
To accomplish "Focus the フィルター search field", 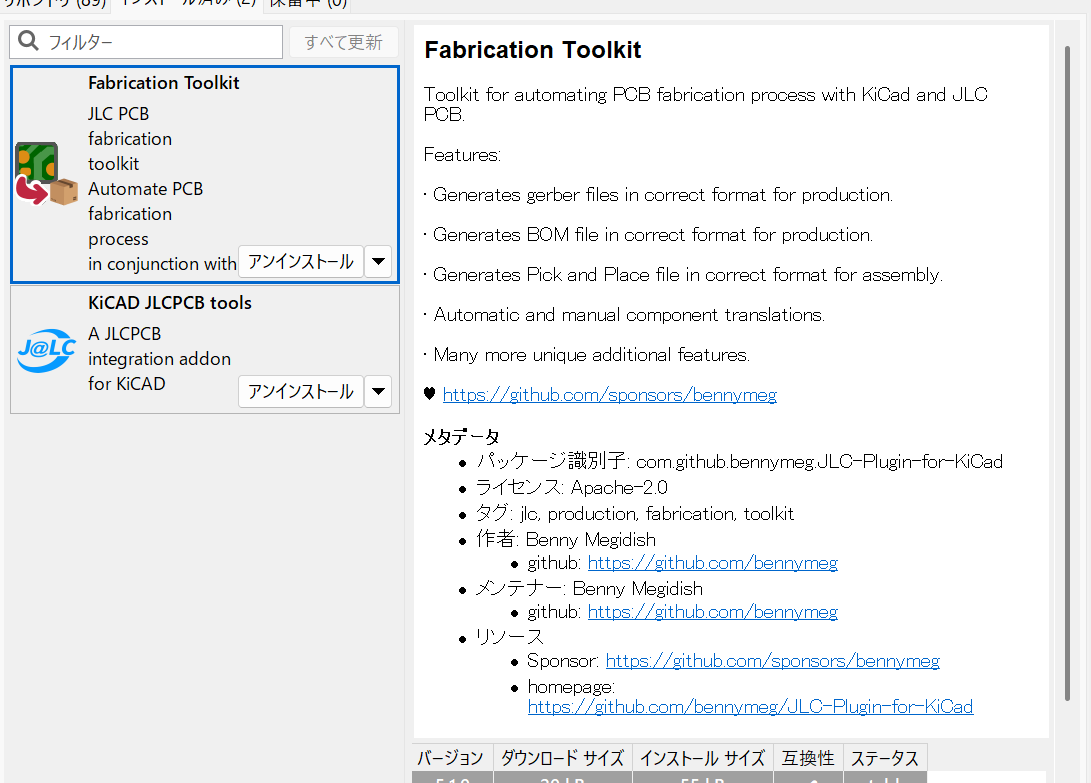I will click(x=146, y=42).
